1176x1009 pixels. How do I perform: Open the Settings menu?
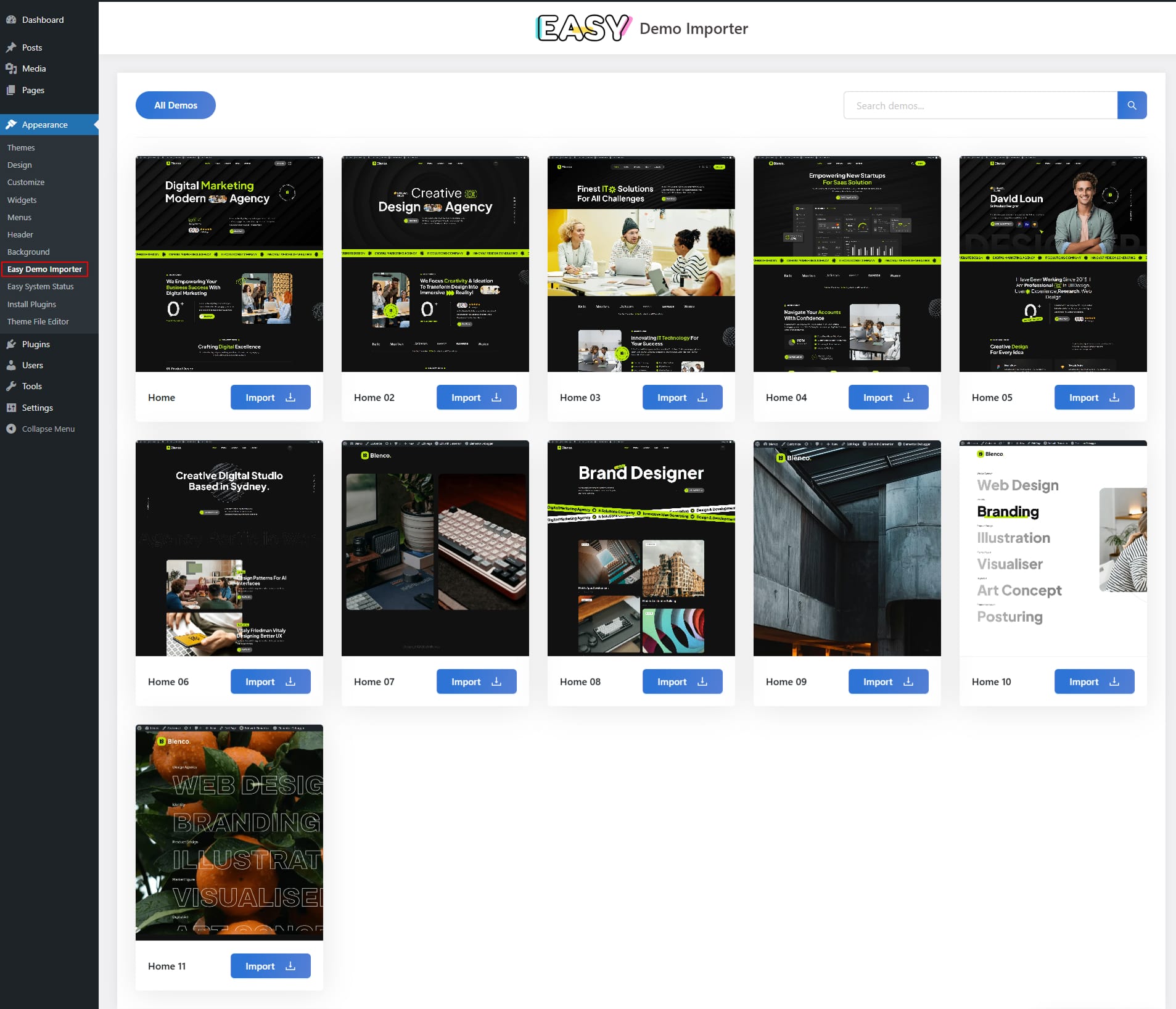tap(49, 408)
